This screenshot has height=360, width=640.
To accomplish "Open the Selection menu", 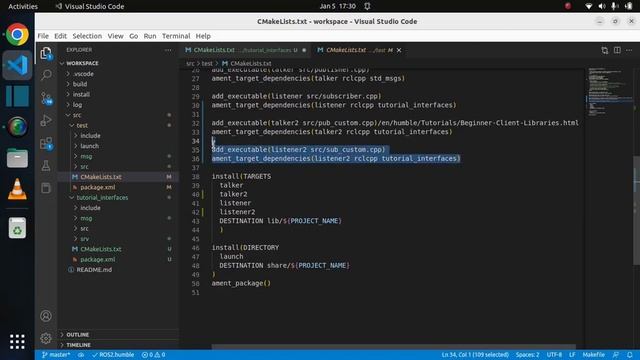I will 87,36.
